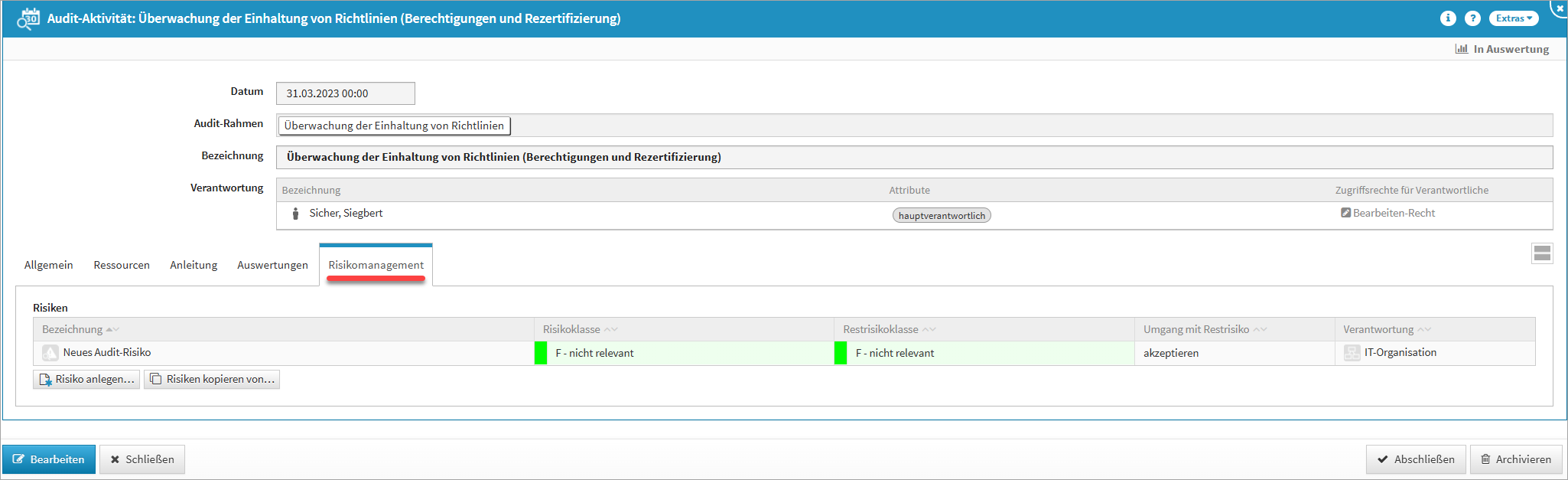The height and width of the screenshot is (480, 1568).
Task: Open help via question mark icon
Action: click(1472, 18)
